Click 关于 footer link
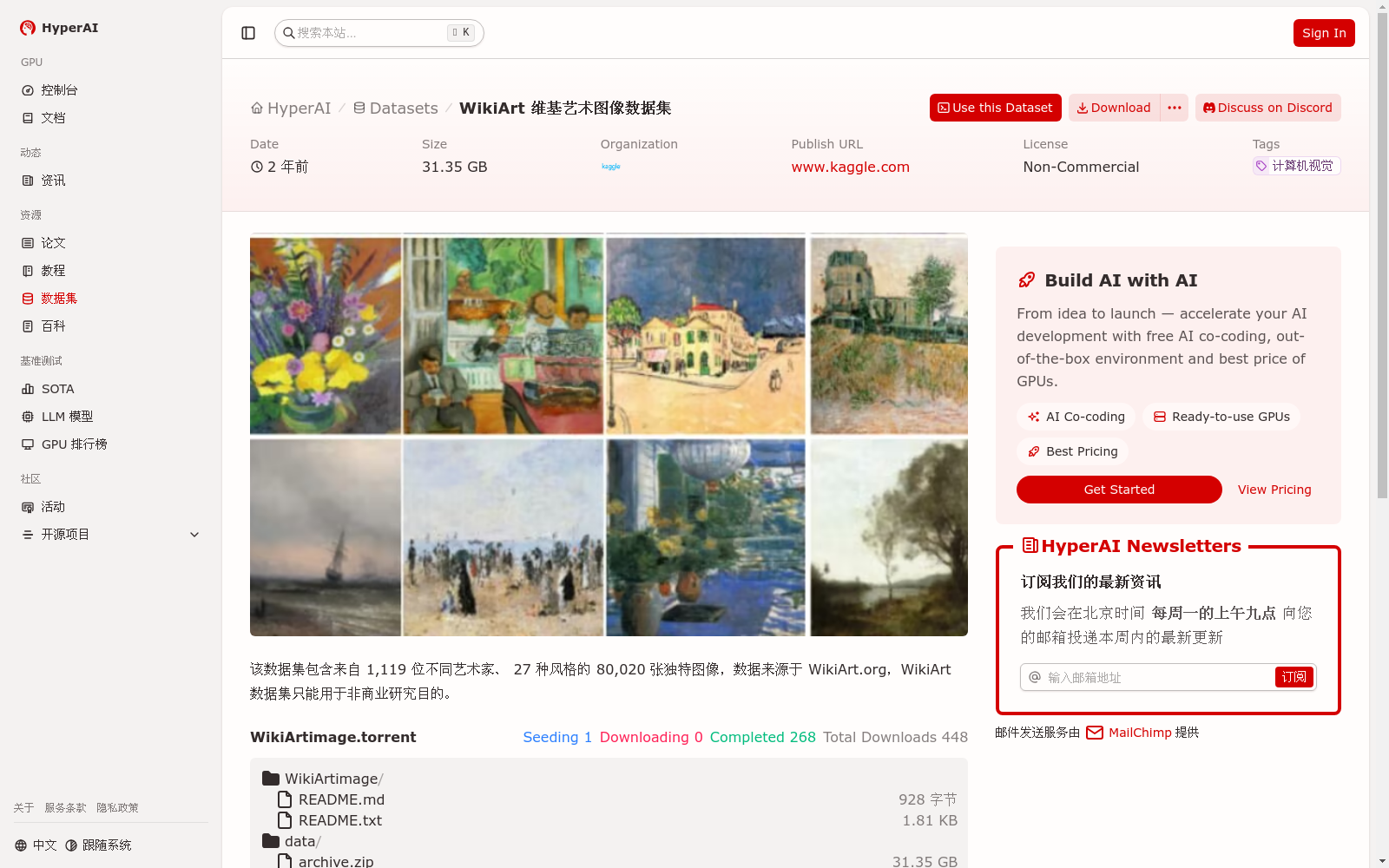1389x868 pixels. (23, 808)
